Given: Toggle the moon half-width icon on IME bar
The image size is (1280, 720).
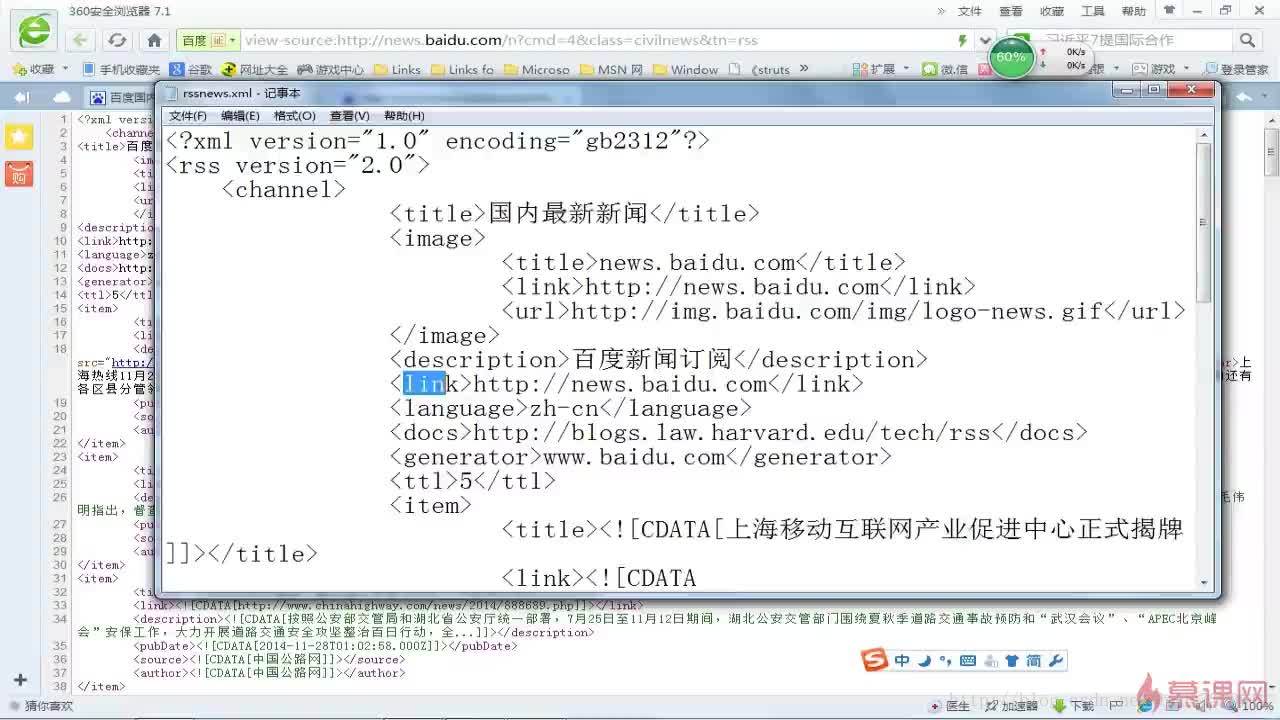Looking at the screenshot, I should click(x=925, y=660).
